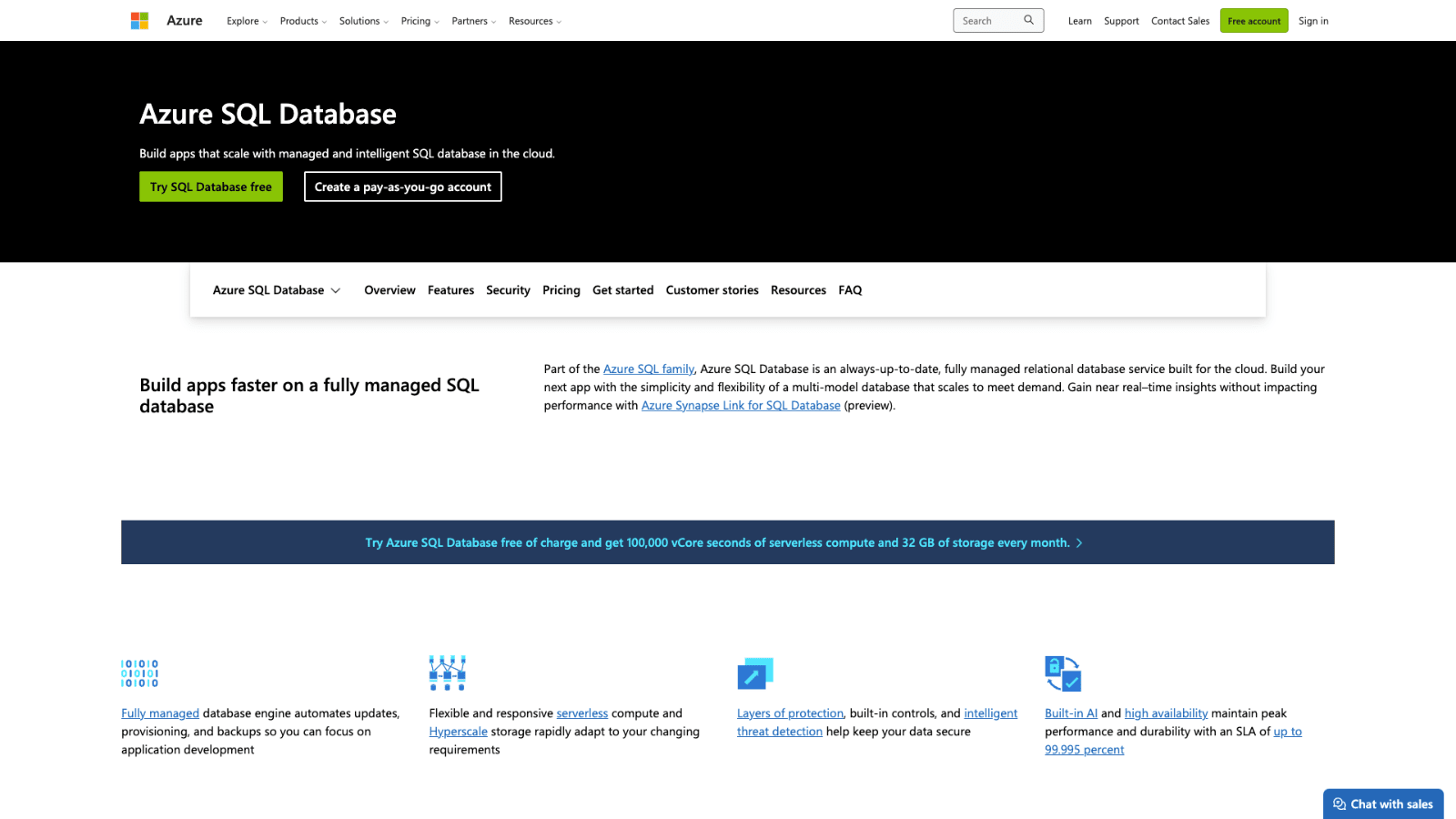Viewport: 1456px width, 819px height.
Task: Click the high availability sync icon
Action: point(1063,673)
